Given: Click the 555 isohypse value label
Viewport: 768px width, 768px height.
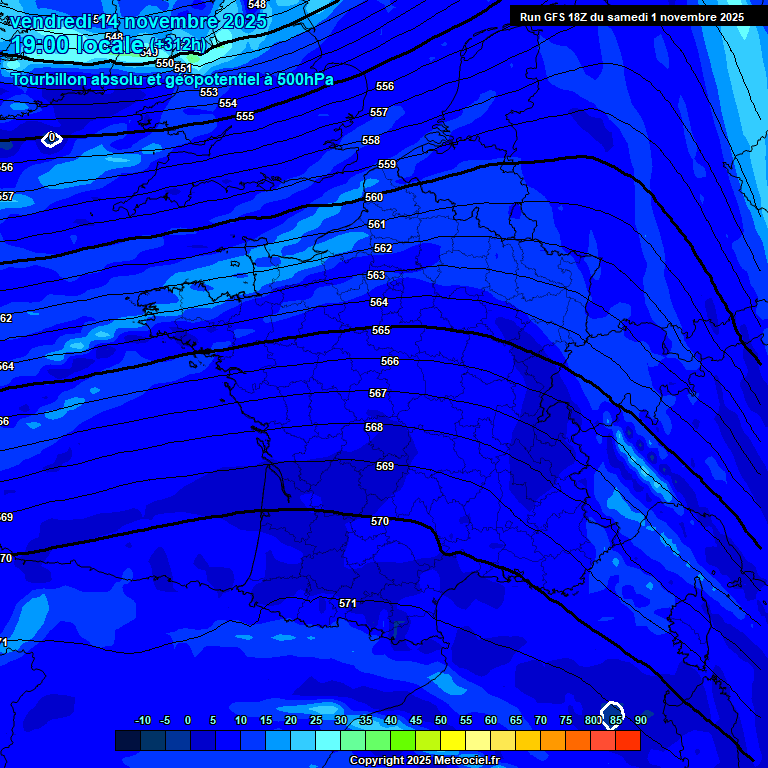Looking at the screenshot, I should 245,116.
